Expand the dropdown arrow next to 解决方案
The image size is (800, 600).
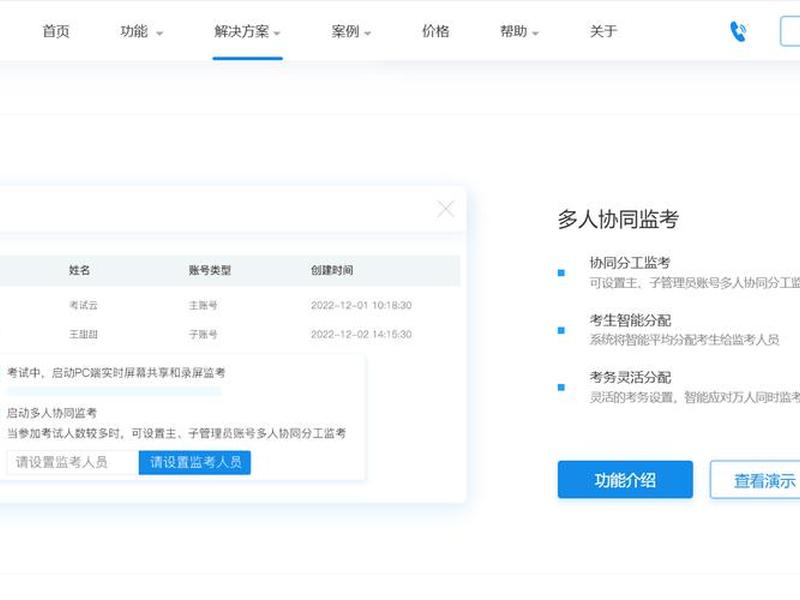pyautogui.click(x=277, y=34)
